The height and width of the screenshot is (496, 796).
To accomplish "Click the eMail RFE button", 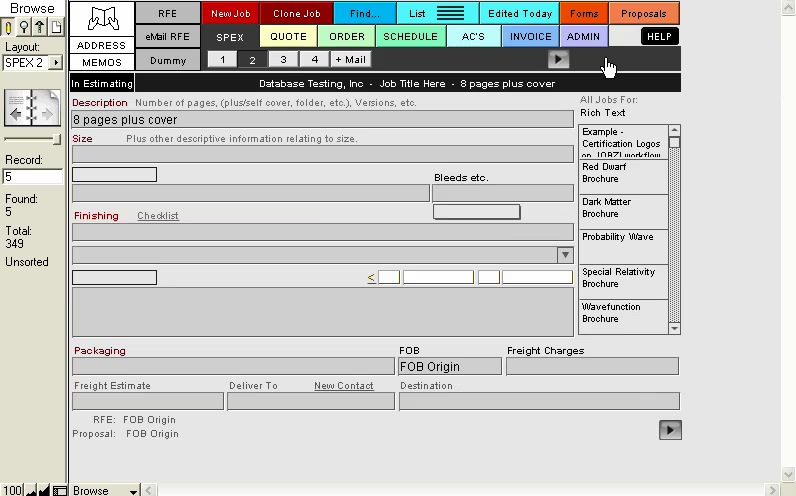I will tap(168, 37).
